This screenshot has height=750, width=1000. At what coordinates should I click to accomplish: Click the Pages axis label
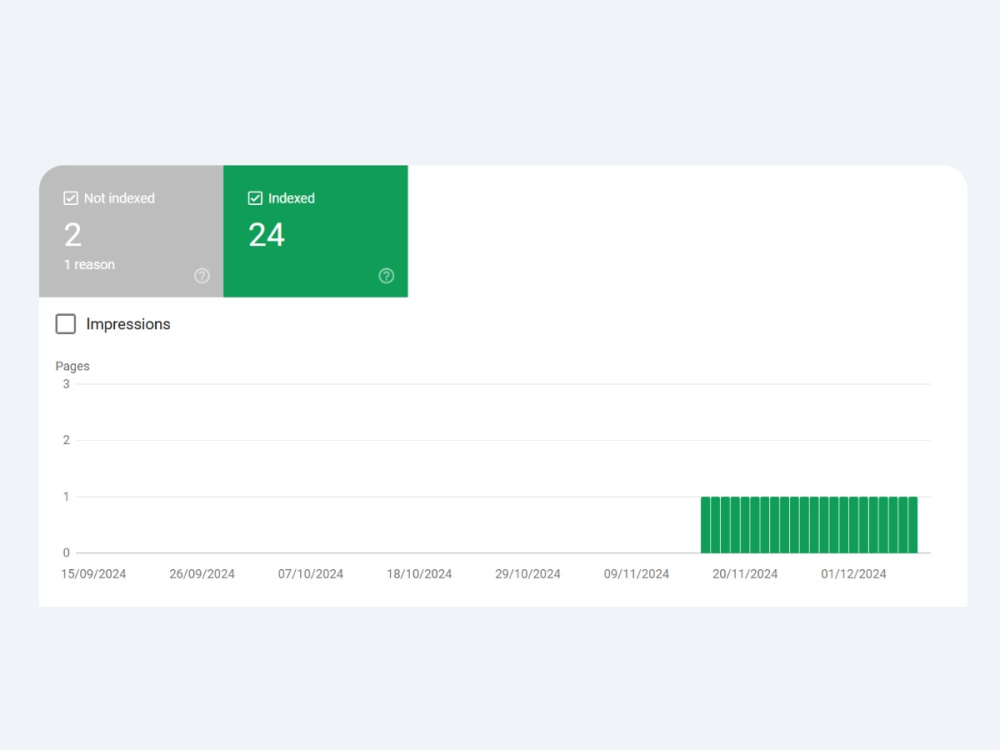click(x=72, y=366)
